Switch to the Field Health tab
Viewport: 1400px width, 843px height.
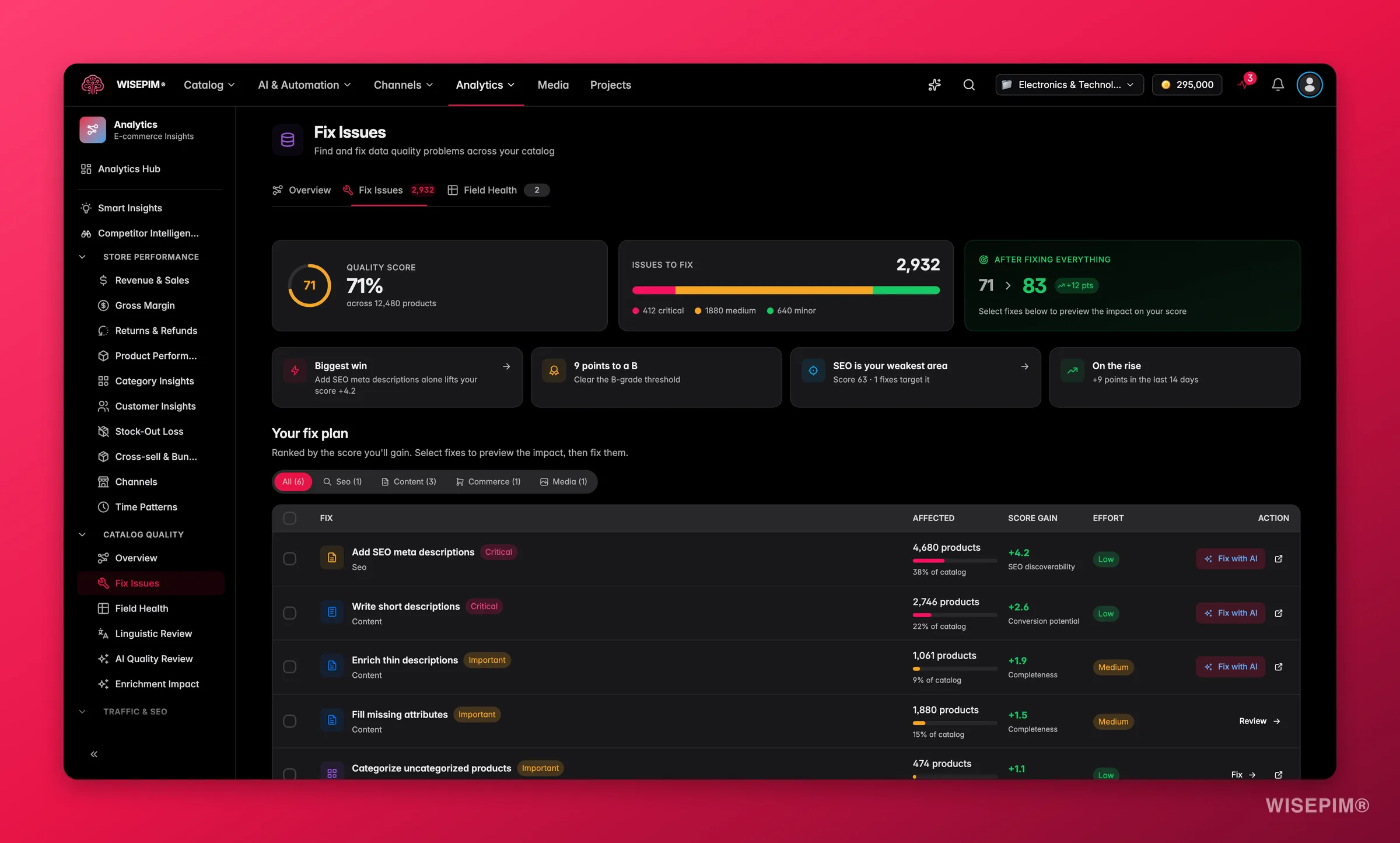pos(499,190)
